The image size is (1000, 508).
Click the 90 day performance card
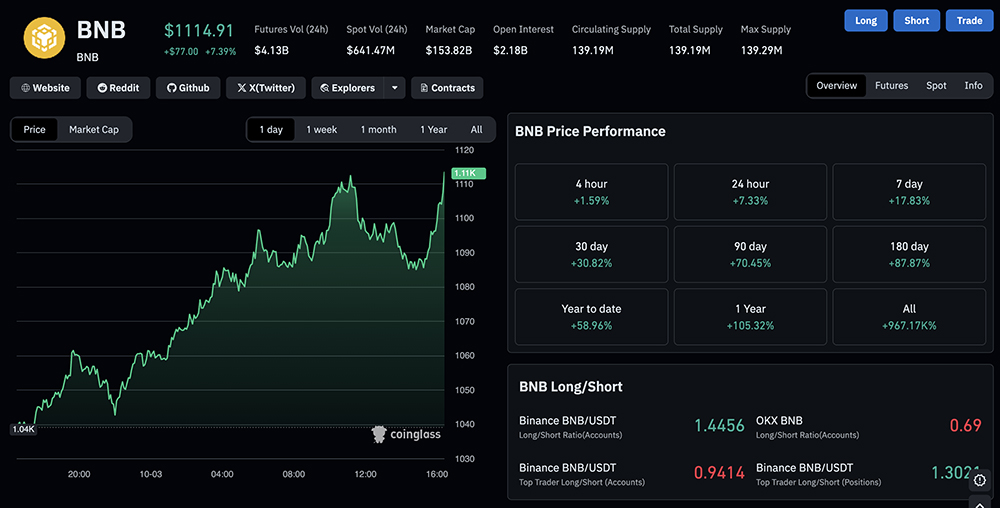[x=750, y=254]
